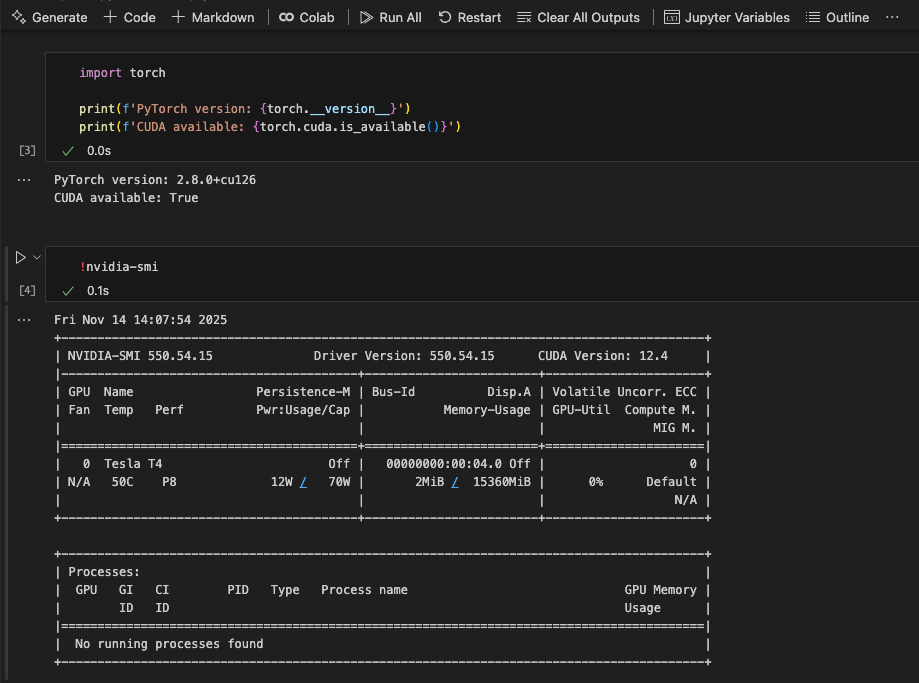Run all notebook cells
Image resolution: width=919 pixels, height=683 pixels.
pyautogui.click(x=390, y=17)
